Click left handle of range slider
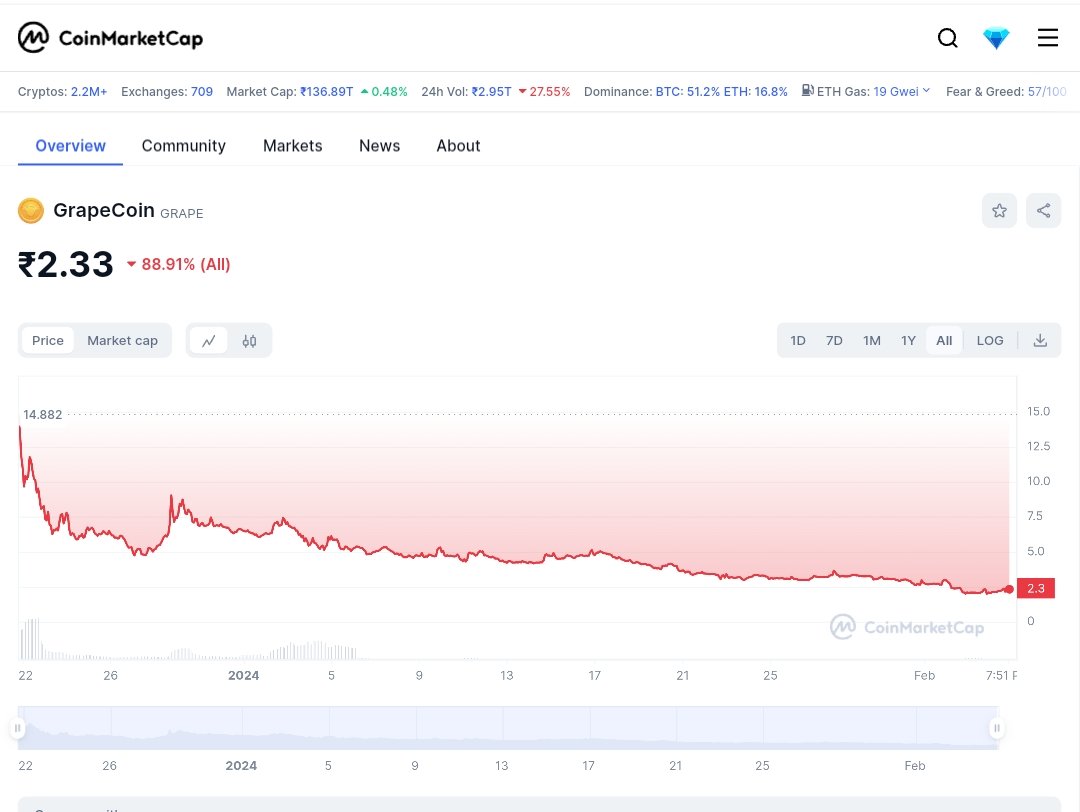Image resolution: width=1080 pixels, height=812 pixels. [18, 728]
